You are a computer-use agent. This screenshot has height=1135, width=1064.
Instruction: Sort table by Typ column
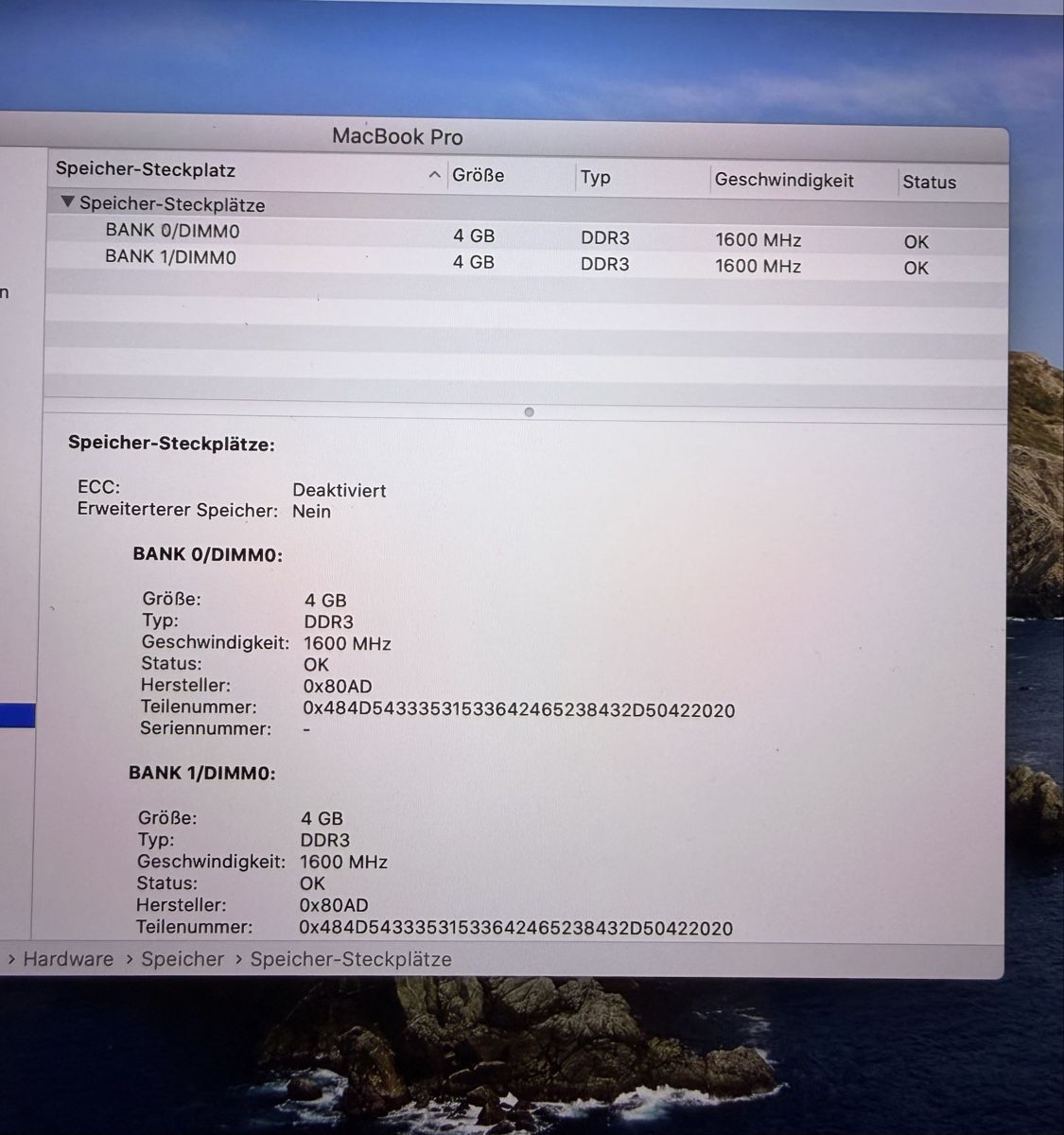tap(595, 177)
